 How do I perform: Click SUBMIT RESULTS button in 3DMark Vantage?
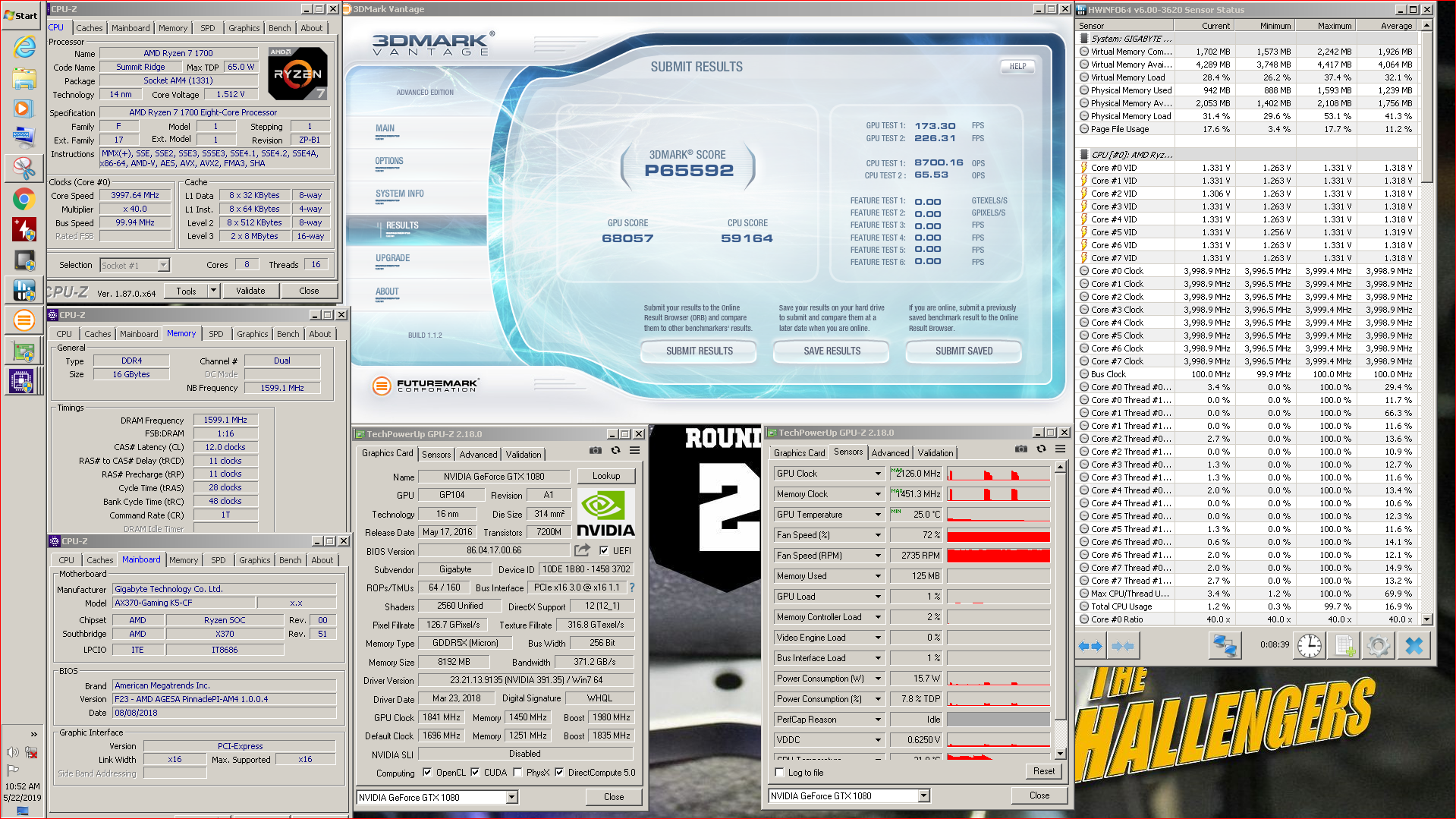click(x=699, y=351)
